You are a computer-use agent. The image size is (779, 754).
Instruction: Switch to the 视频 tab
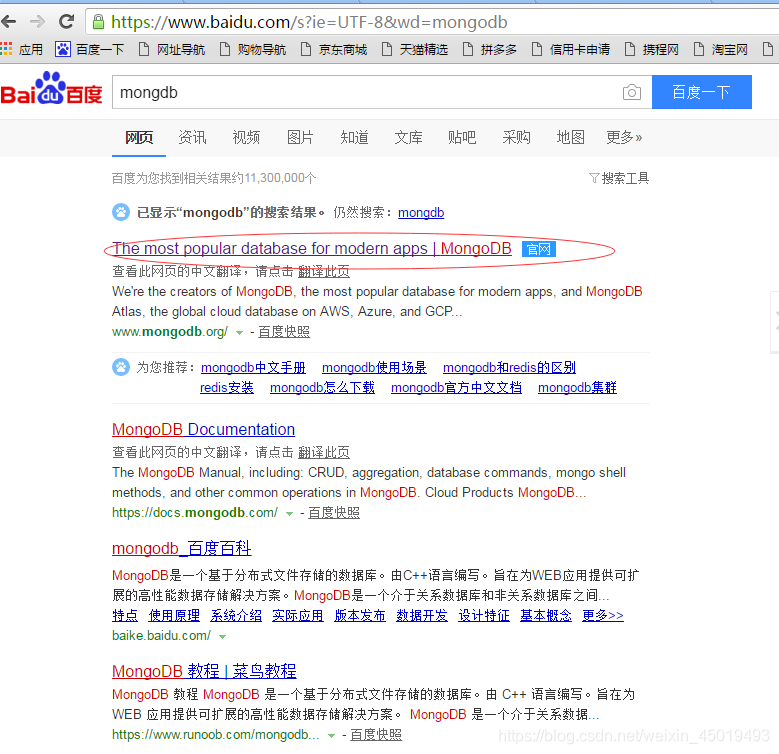coord(246,137)
